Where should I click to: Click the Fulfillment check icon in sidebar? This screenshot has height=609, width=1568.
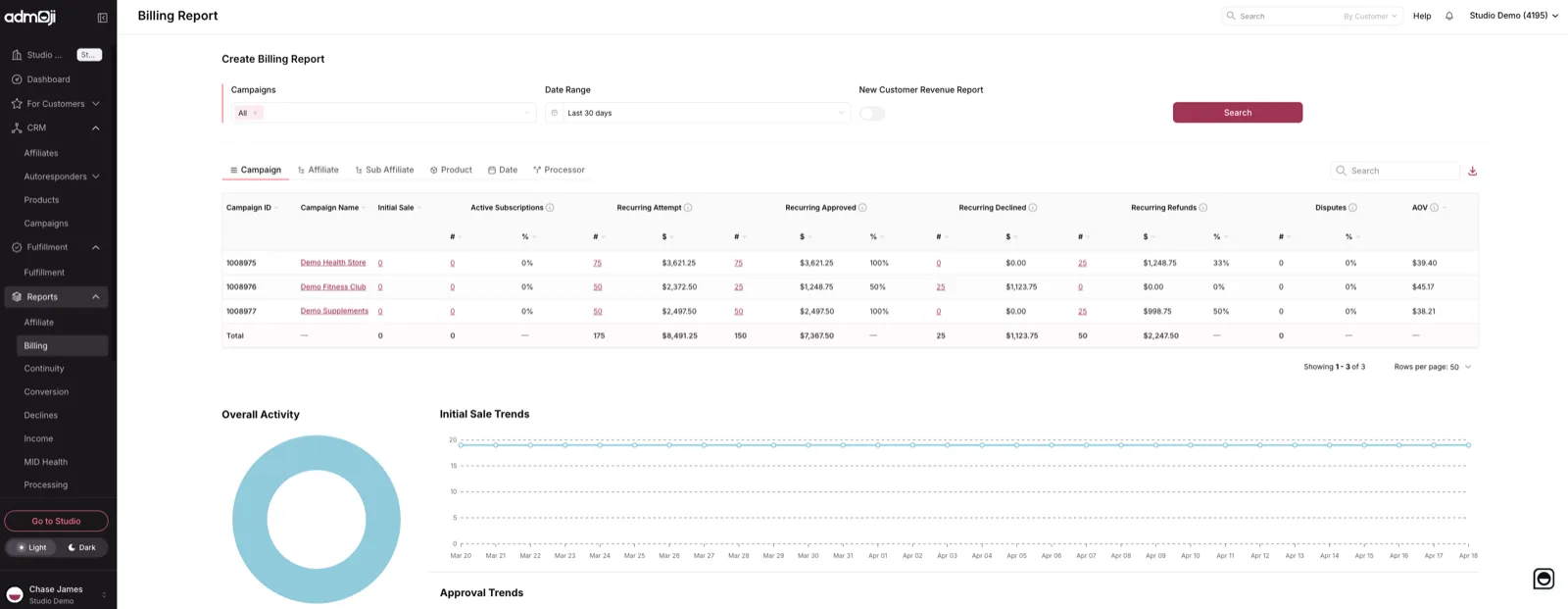point(17,247)
